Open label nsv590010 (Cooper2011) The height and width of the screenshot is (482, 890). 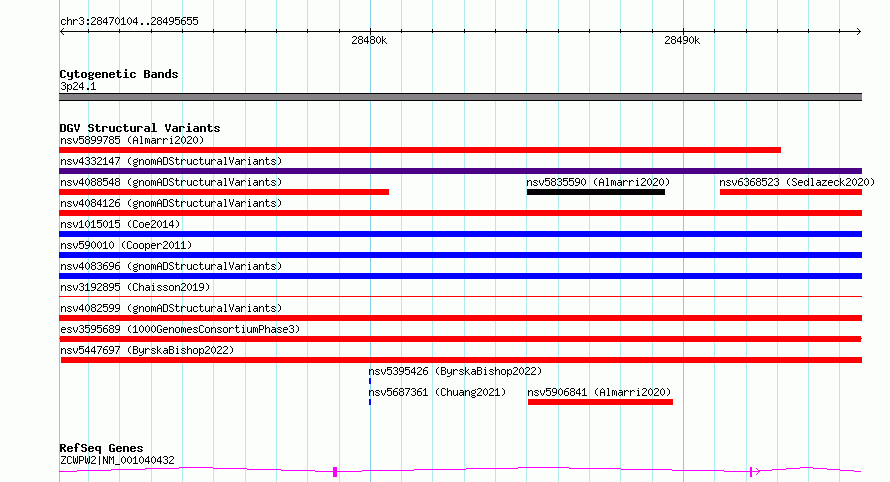click(126, 245)
